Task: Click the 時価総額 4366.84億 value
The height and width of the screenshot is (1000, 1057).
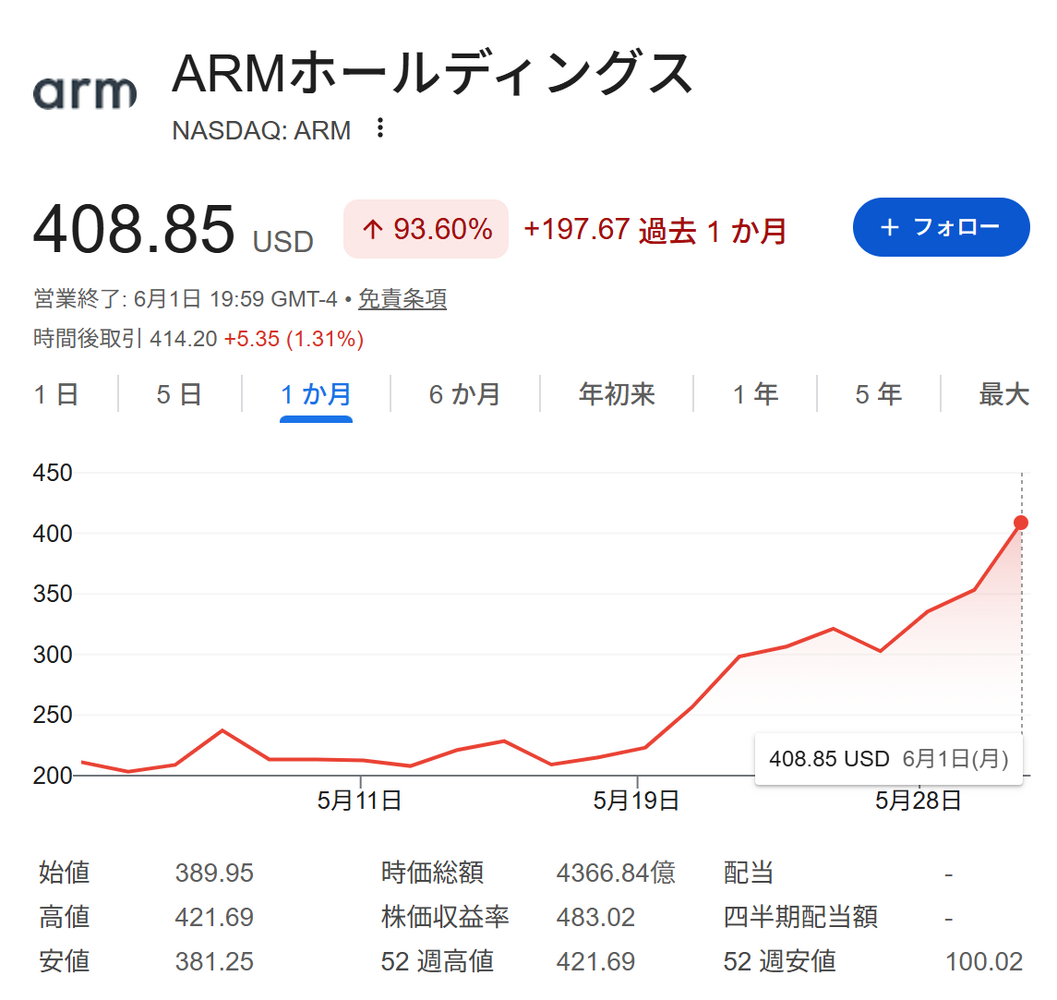Action: click(x=615, y=873)
